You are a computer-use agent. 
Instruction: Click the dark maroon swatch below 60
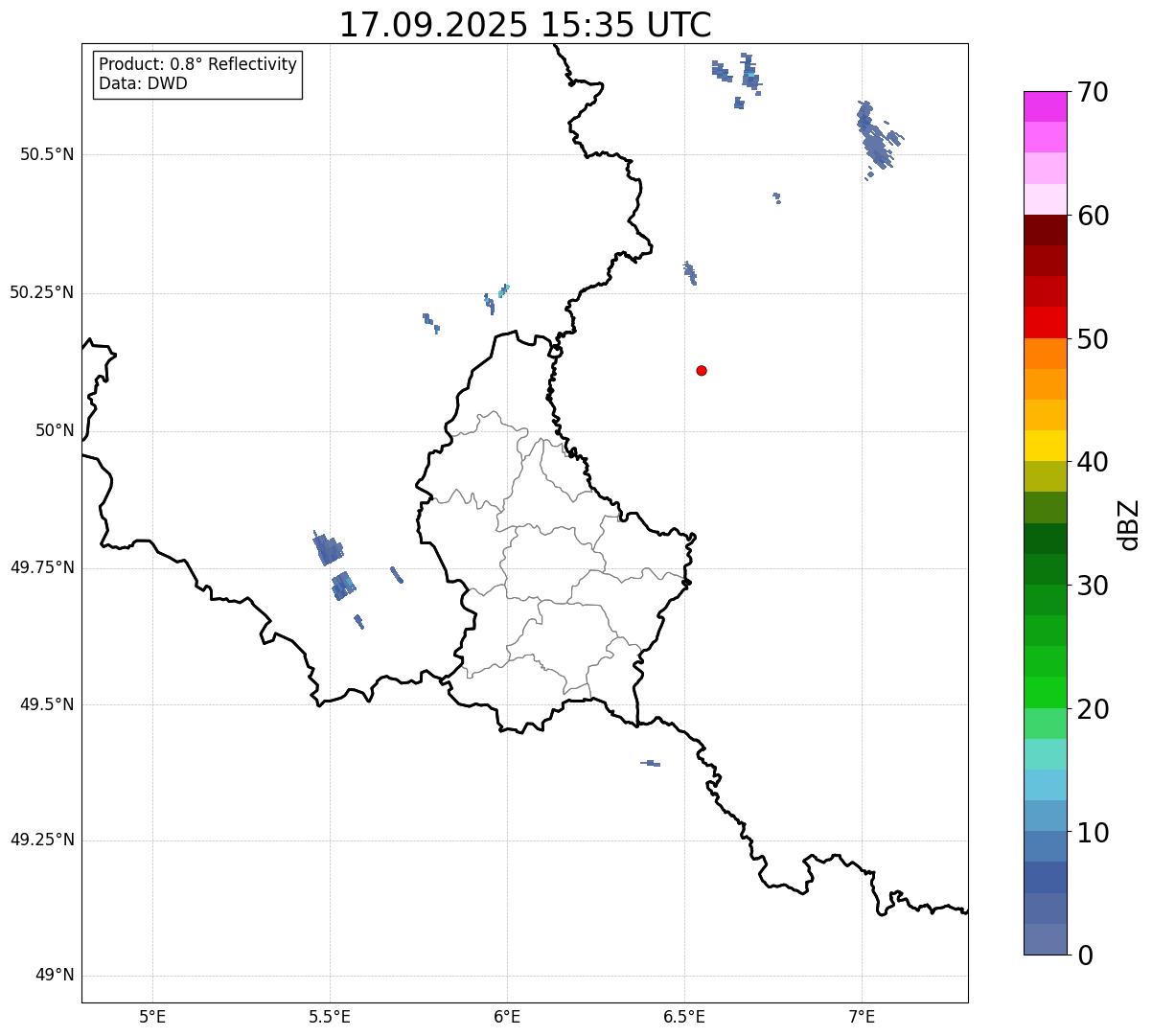1045,230
